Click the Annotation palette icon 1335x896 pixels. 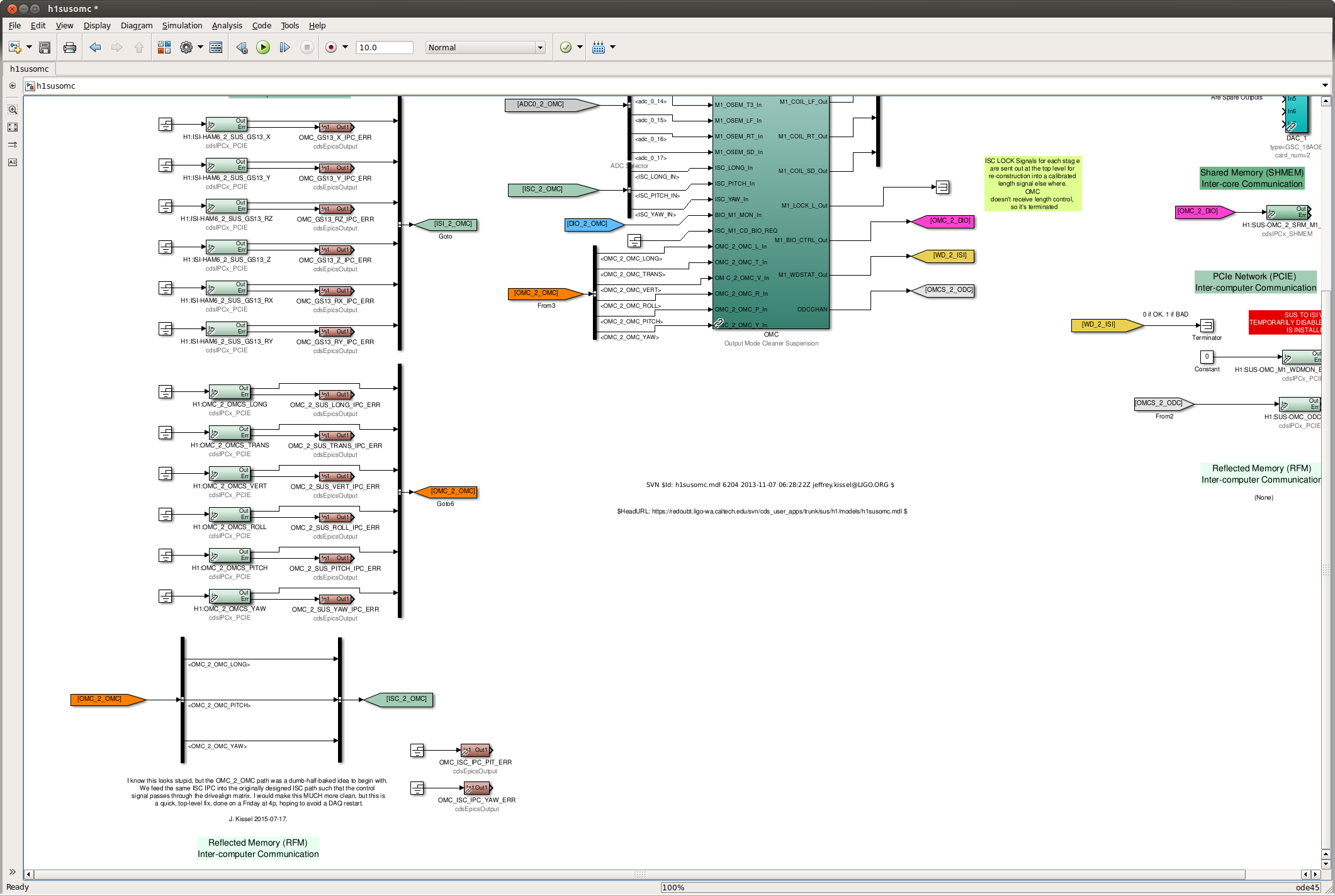click(13, 162)
